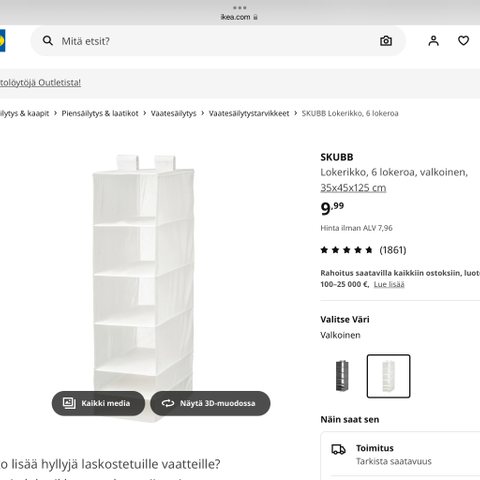Go to 'Piensäilytys & laatikot' breadcrumb

[x=100, y=113]
